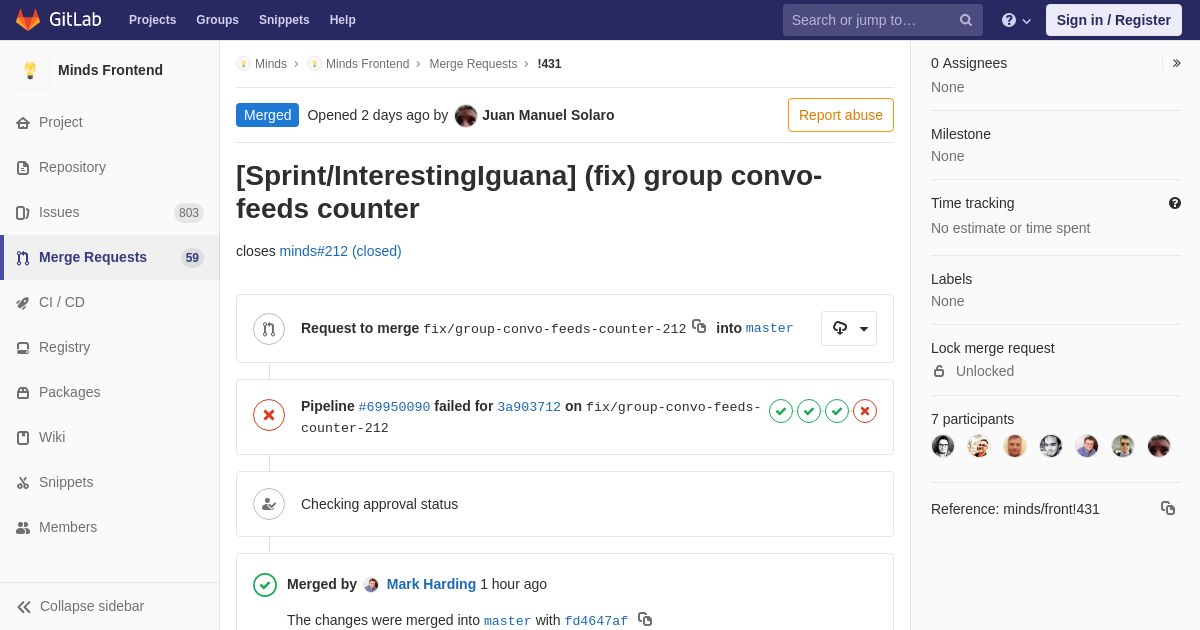Viewport: 1200px width, 630px height.
Task: Open the master target branch link
Action: coord(769,328)
